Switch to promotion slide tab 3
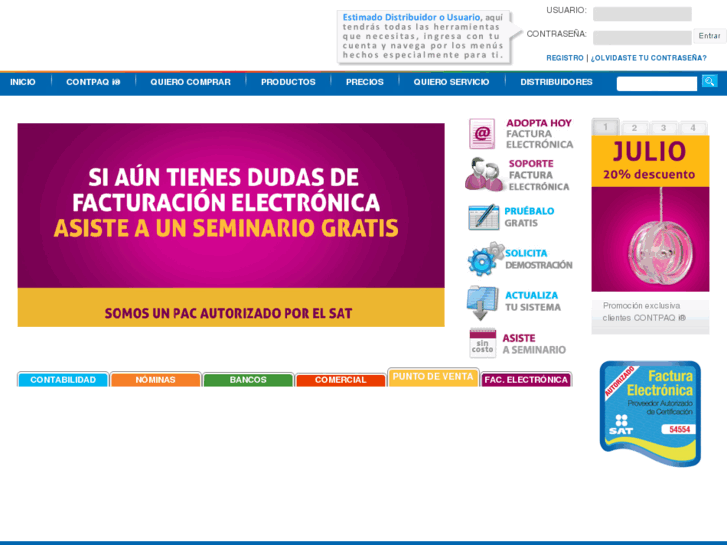This screenshot has height=545, width=727. [663, 128]
